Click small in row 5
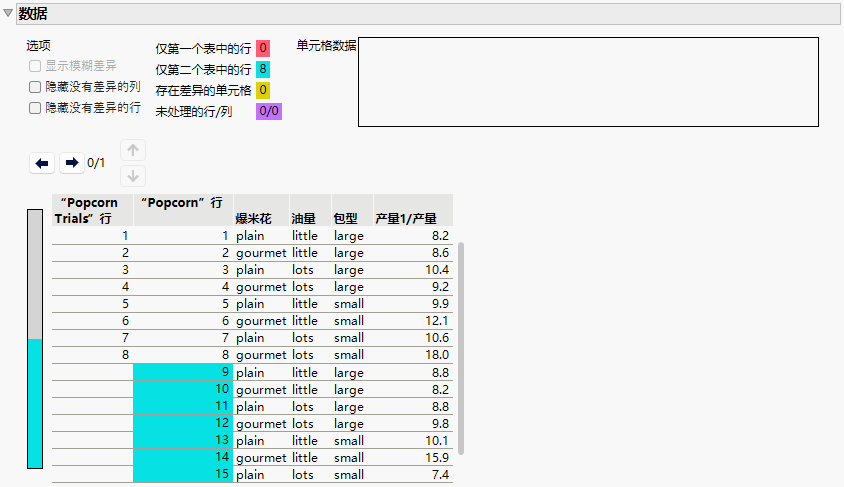Screen dimensions: 844x487 coord(349,304)
